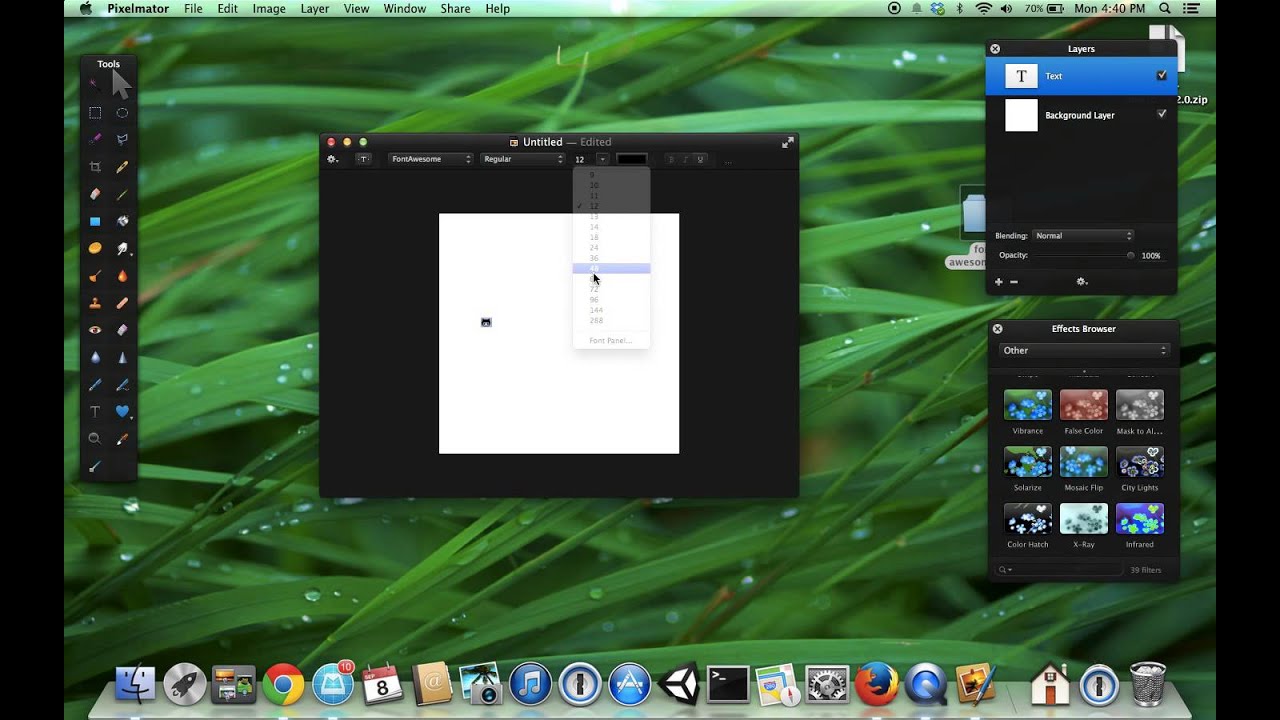
Task: Select the Red Eye tool
Action: [95, 329]
